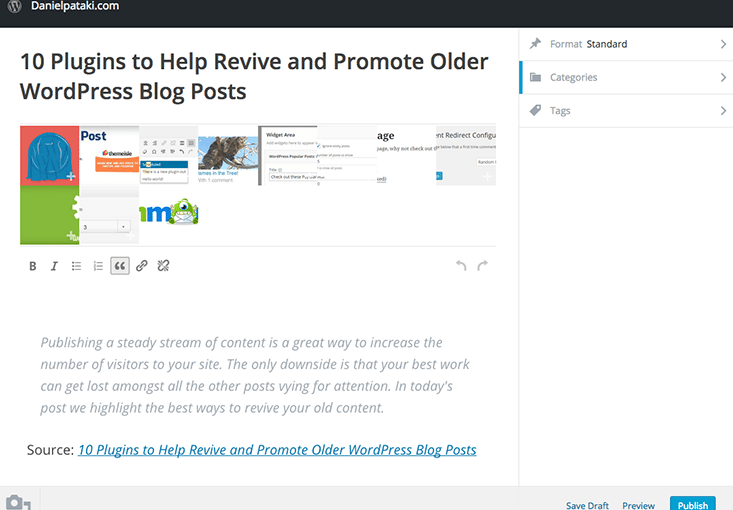Click the pin icon beside Format

(535, 44)
